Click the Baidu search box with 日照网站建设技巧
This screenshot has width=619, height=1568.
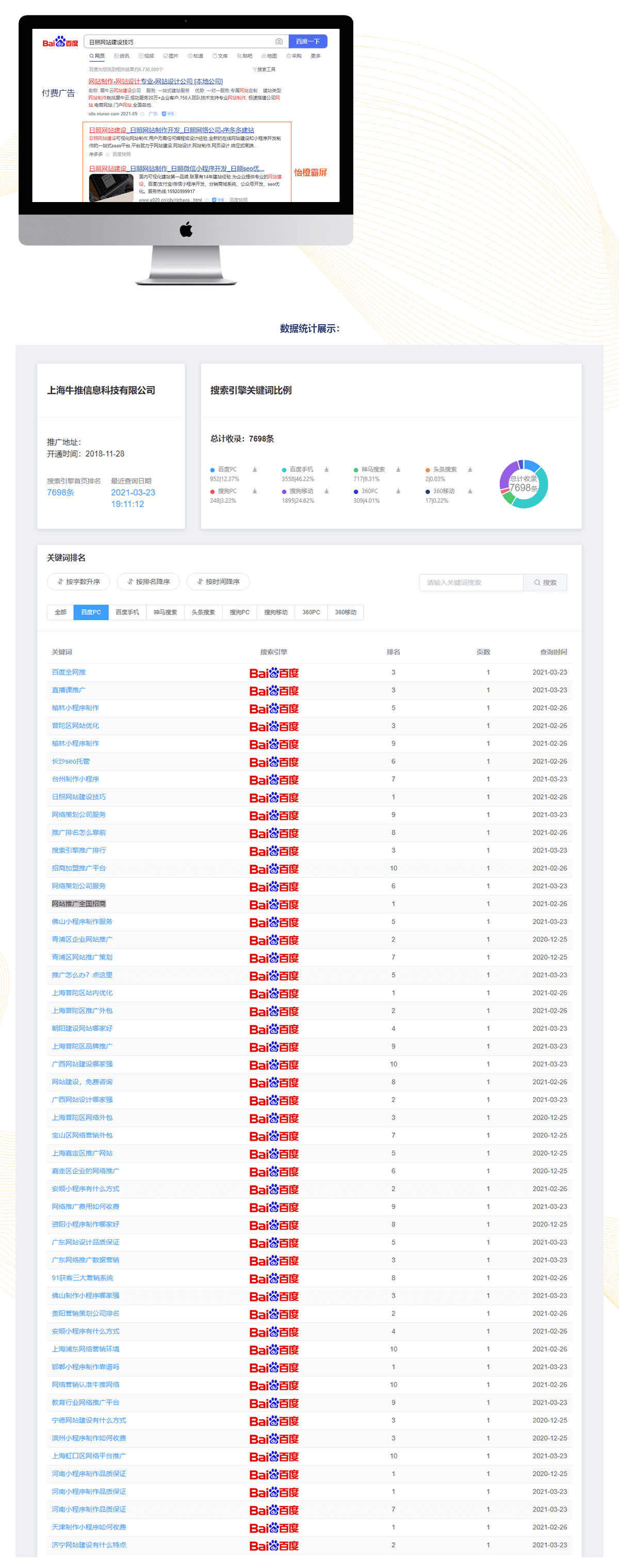click(x=186, y=41)
